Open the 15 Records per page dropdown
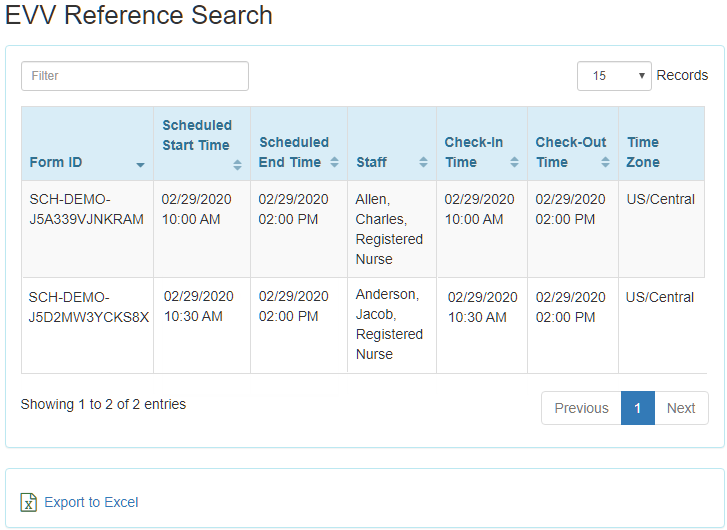 pos(614,76)
